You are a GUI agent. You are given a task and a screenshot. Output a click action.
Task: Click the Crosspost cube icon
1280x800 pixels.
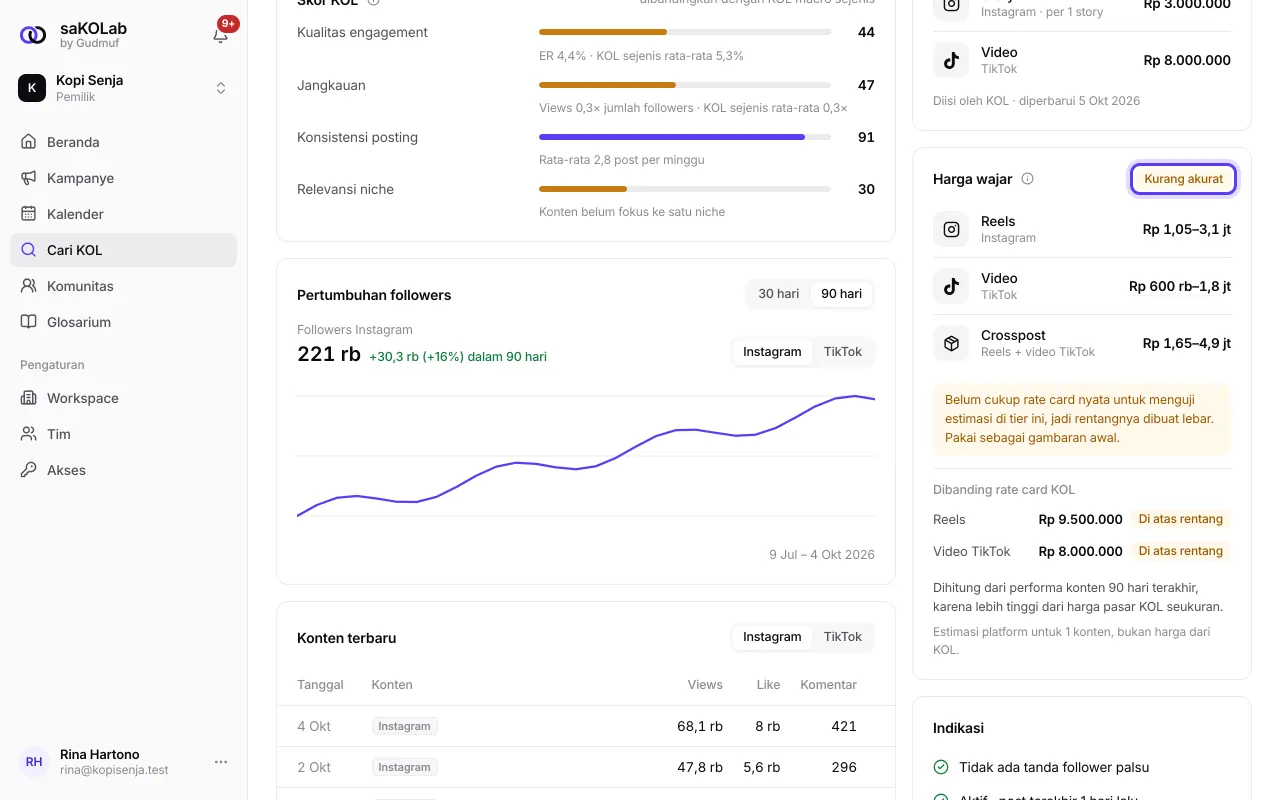[951, 343]
